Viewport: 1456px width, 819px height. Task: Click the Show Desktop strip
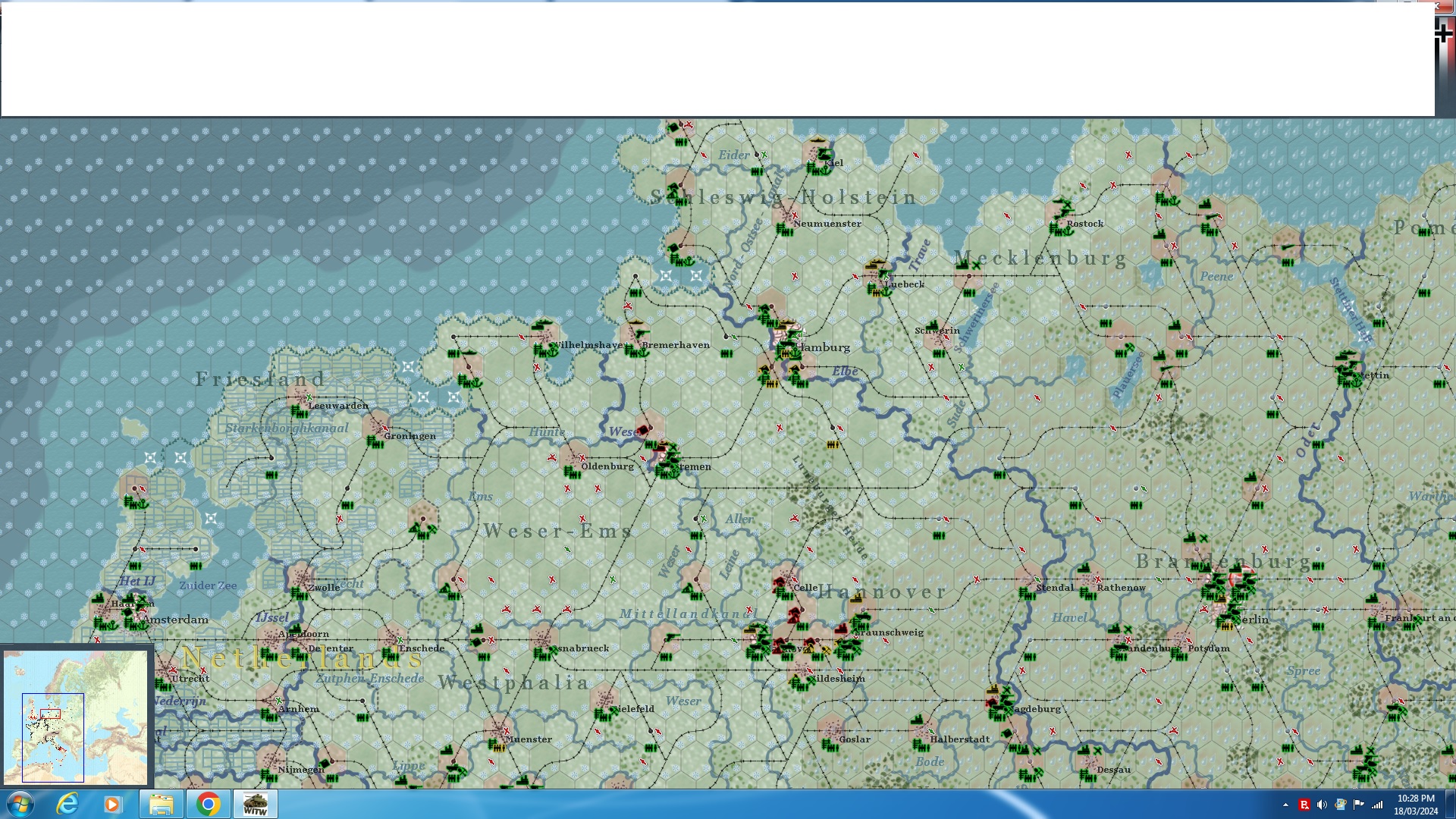coord(1451,804)
